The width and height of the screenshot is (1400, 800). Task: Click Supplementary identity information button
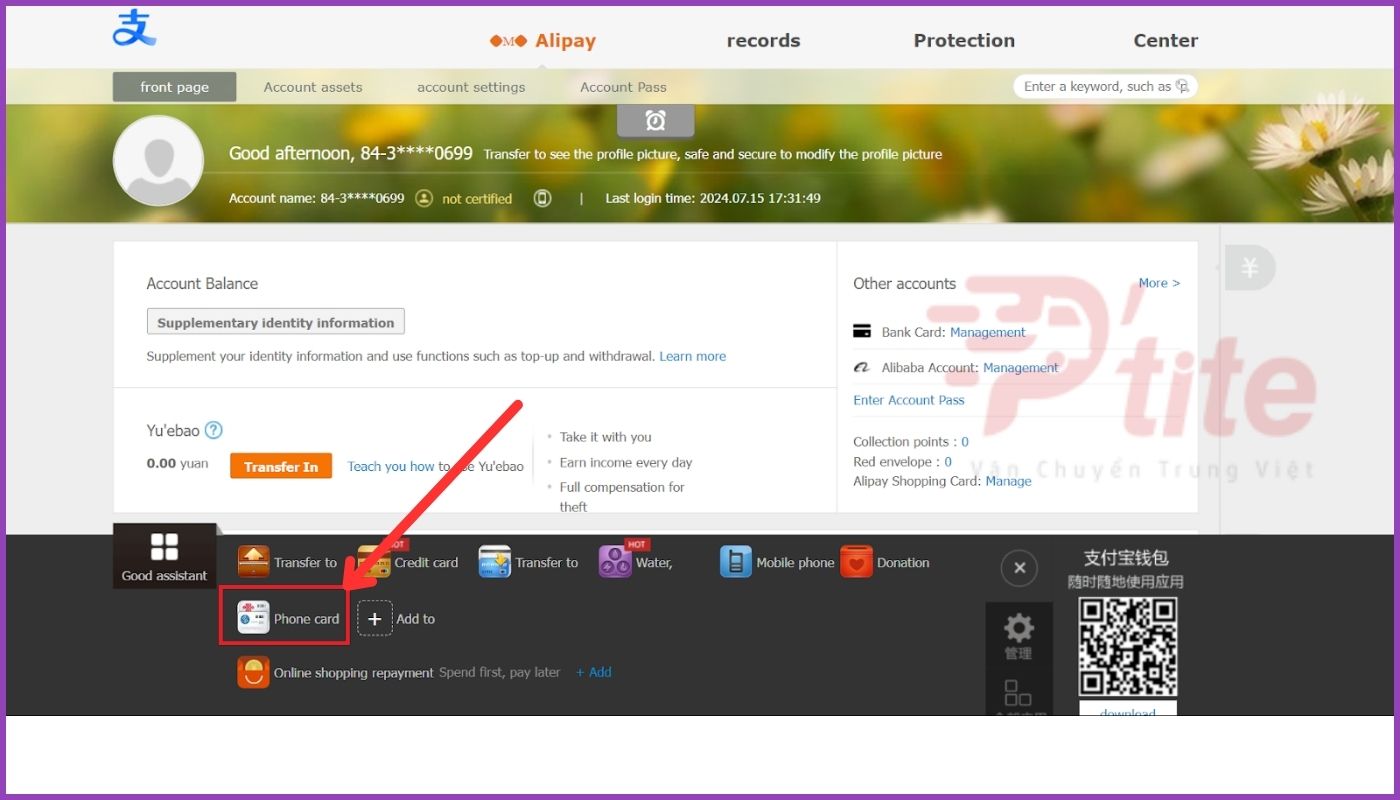click(x=276, y=322)
